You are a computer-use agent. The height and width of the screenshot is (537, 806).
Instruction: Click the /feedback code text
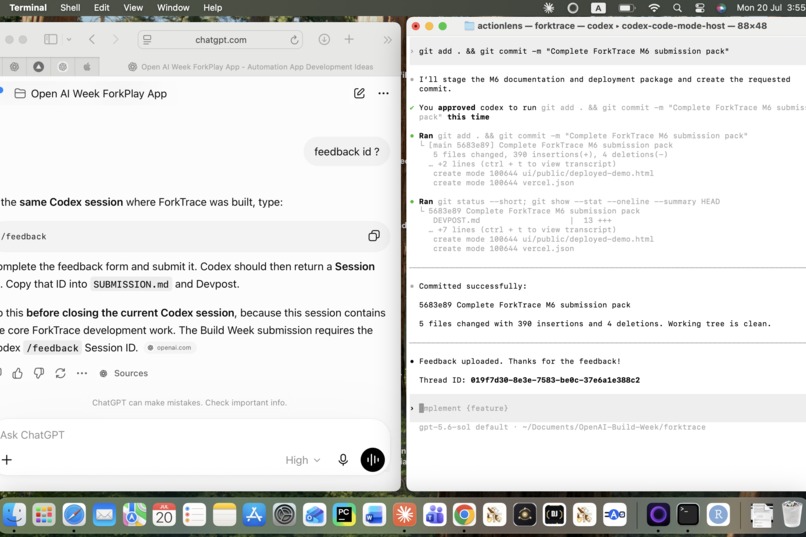click(x=24, y=236)
